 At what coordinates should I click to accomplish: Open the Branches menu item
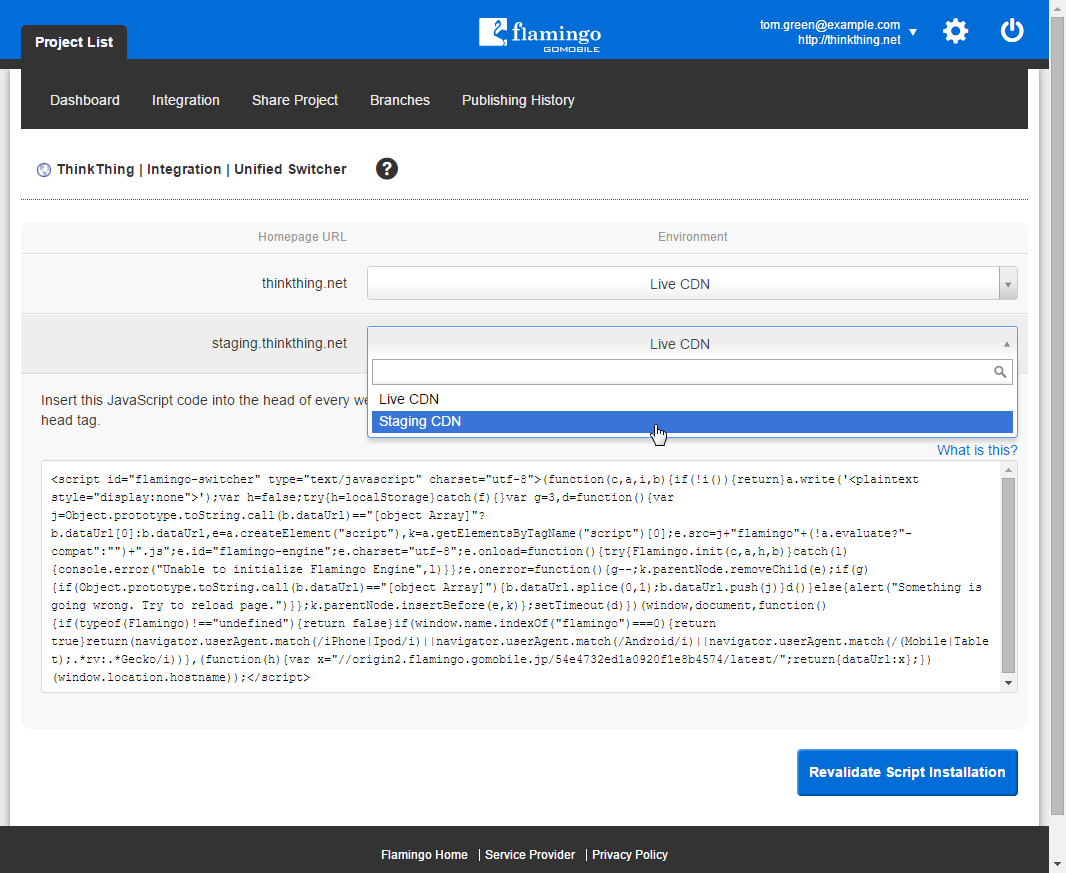pyautogui.click(x=400, y=100)
